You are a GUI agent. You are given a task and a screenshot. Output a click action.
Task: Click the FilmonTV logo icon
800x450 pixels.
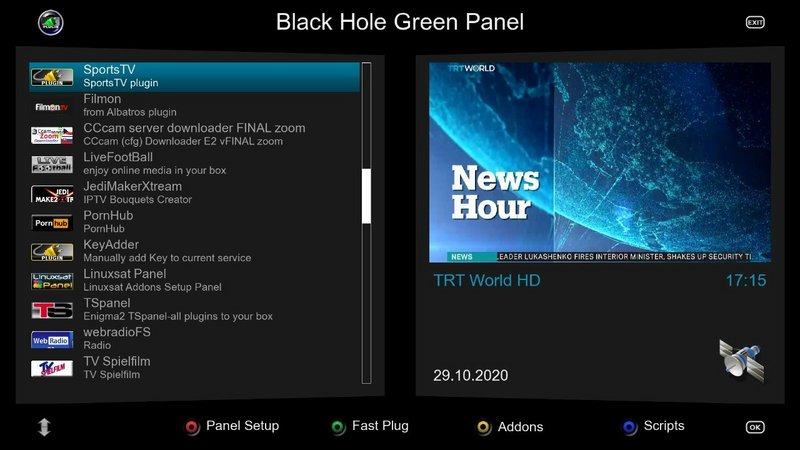pos(52,107)
